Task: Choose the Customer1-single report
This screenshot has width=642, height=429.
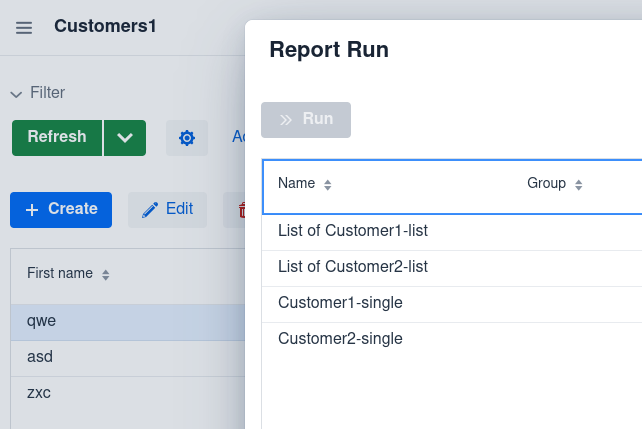Action: 340,303
